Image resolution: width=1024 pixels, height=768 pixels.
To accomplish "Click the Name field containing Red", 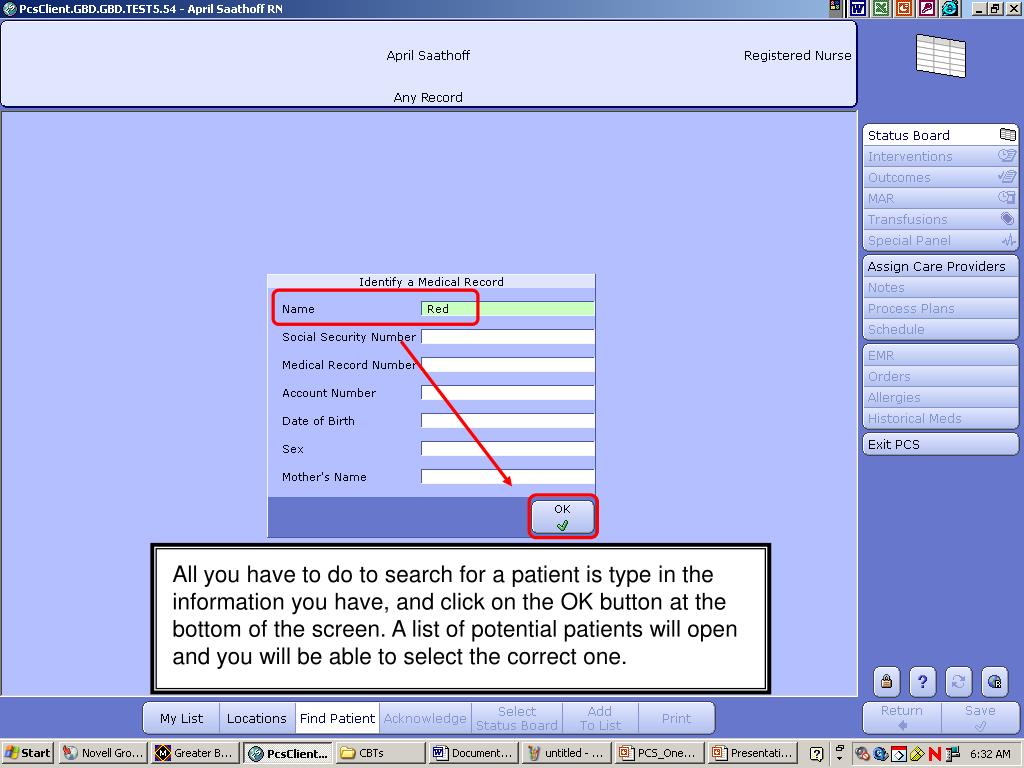I will 508,309.
